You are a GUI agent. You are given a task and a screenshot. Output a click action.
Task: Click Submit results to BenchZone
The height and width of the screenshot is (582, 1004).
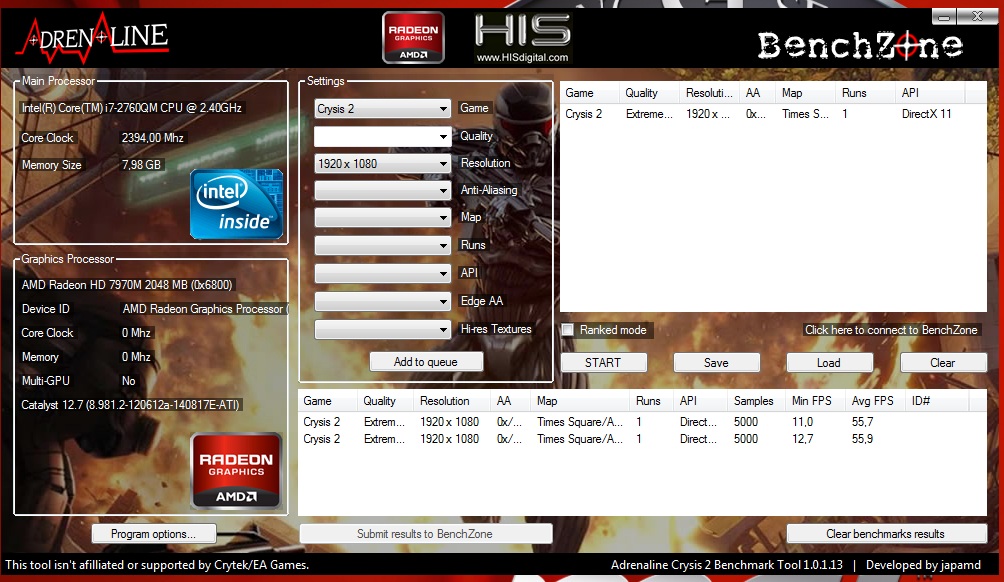click(x=425, y=534)
